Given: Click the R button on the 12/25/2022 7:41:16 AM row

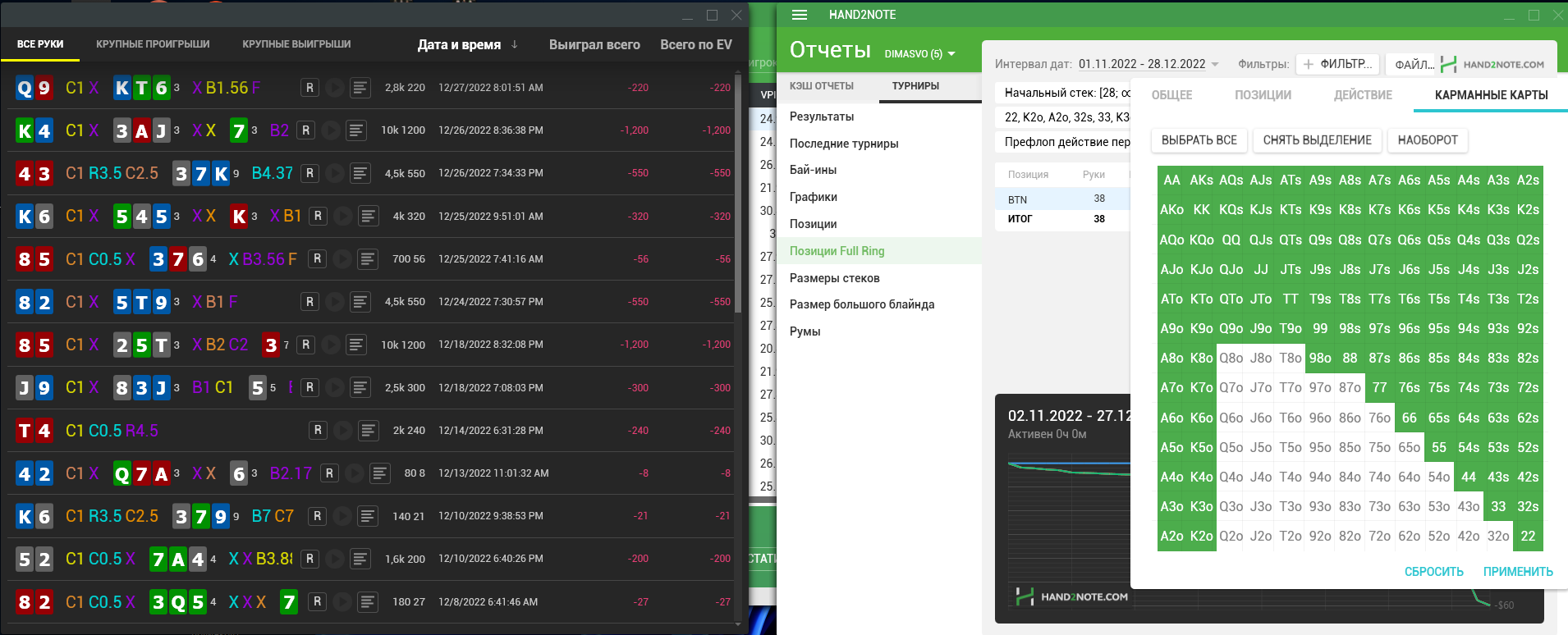Looking at the screenshot, I should [x=318, y=259].
